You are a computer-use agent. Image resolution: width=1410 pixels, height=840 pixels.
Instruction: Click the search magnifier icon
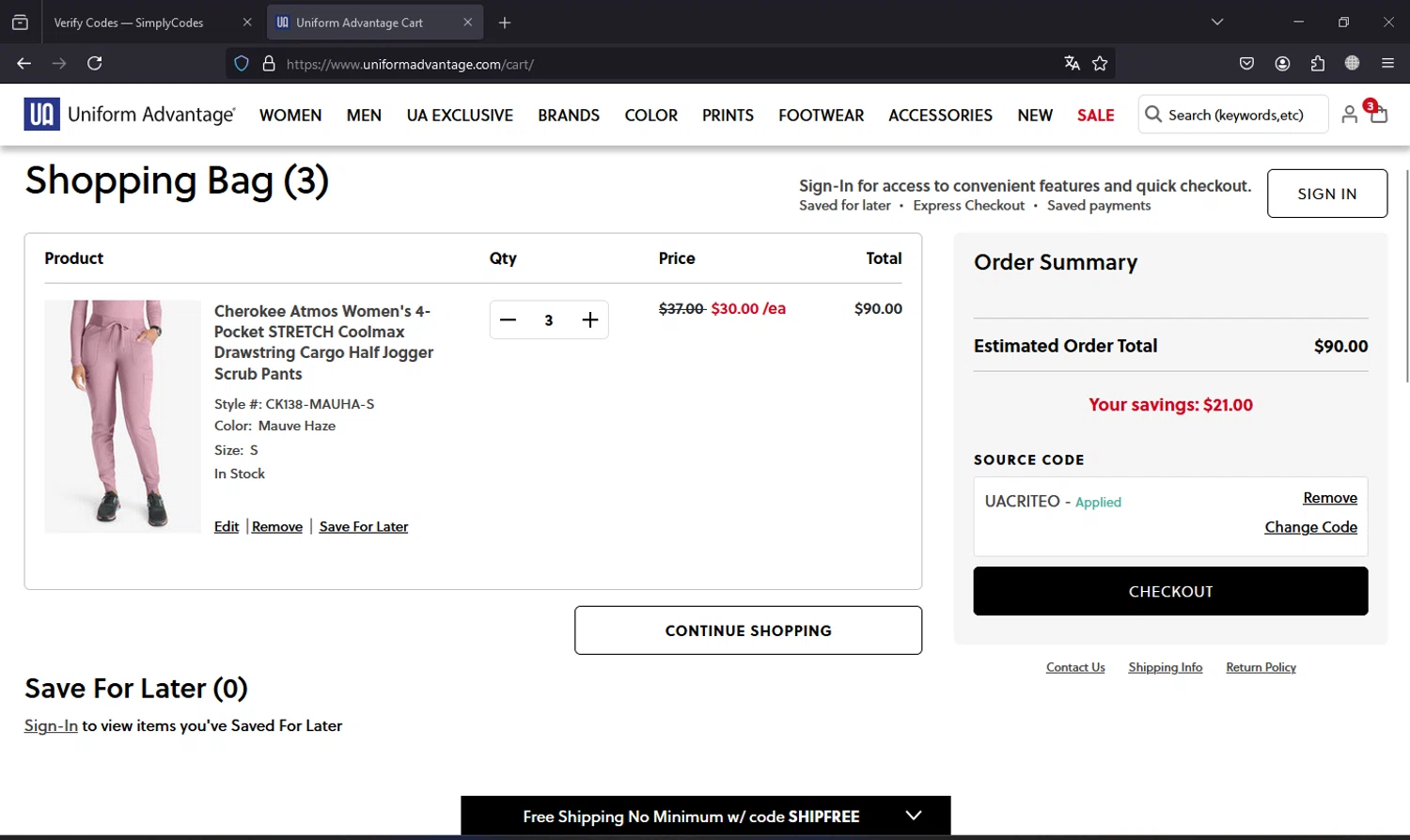pos(1153,115)
